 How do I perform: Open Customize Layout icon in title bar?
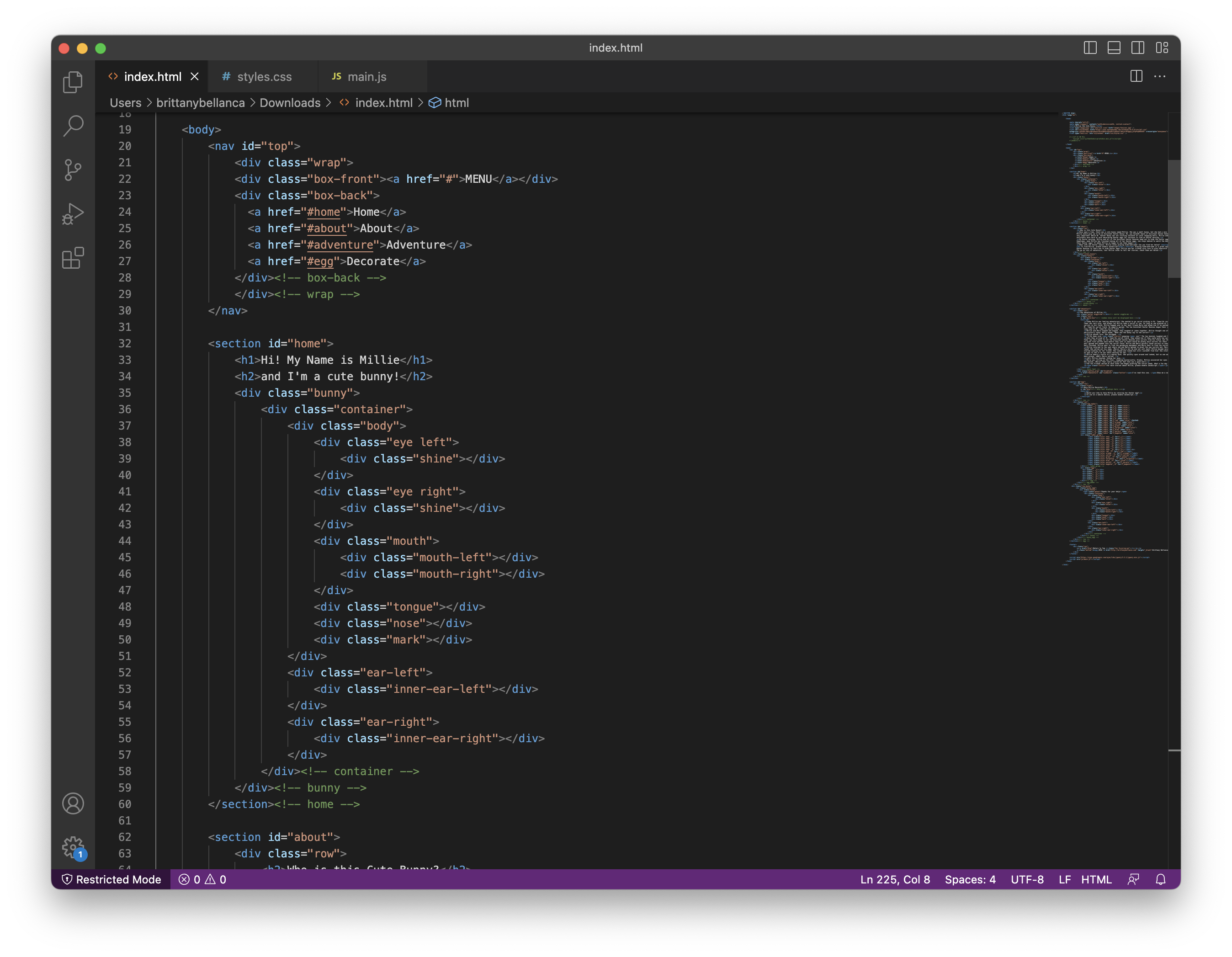coord(1162,48)
